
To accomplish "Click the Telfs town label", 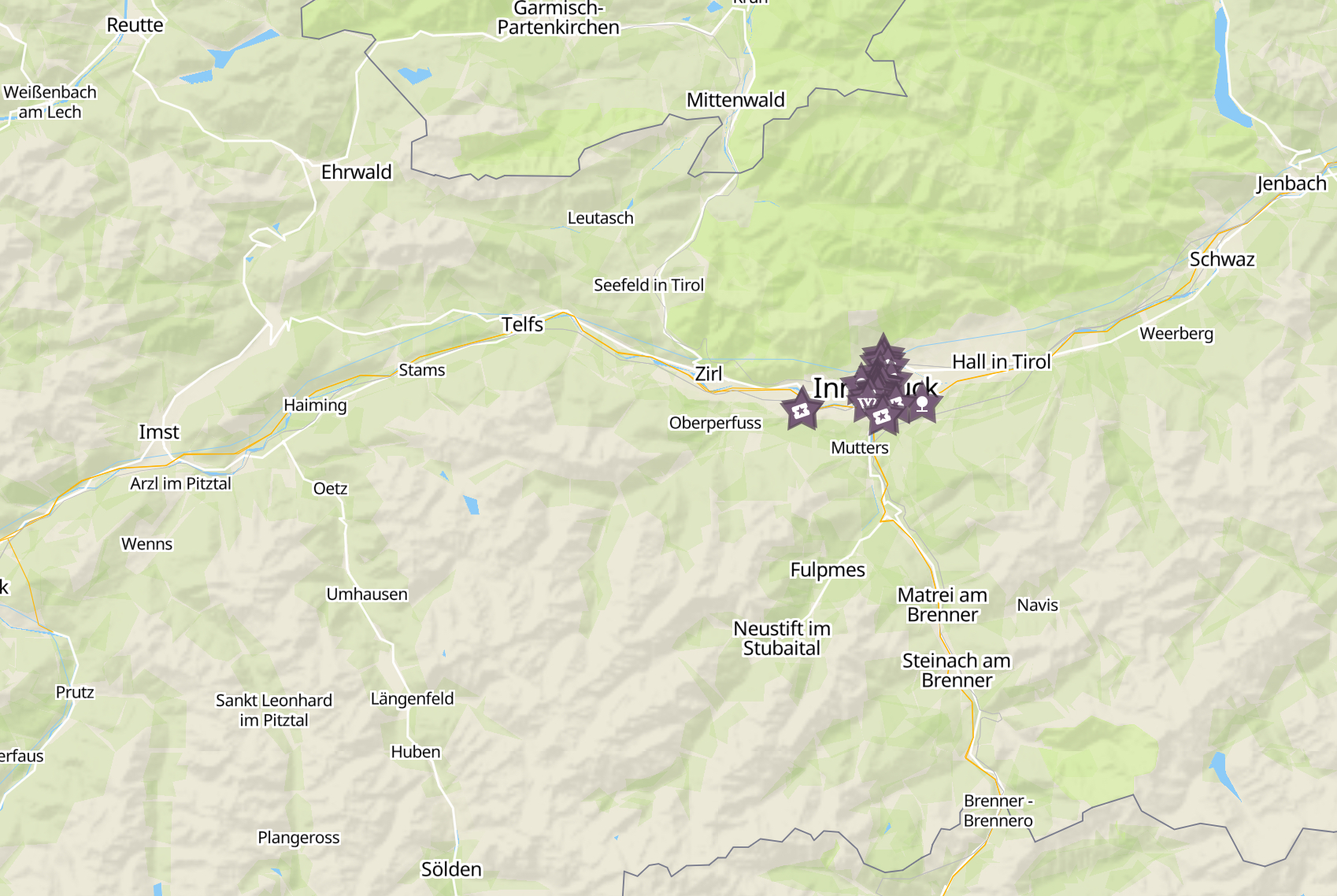I will tap(522, 324).
